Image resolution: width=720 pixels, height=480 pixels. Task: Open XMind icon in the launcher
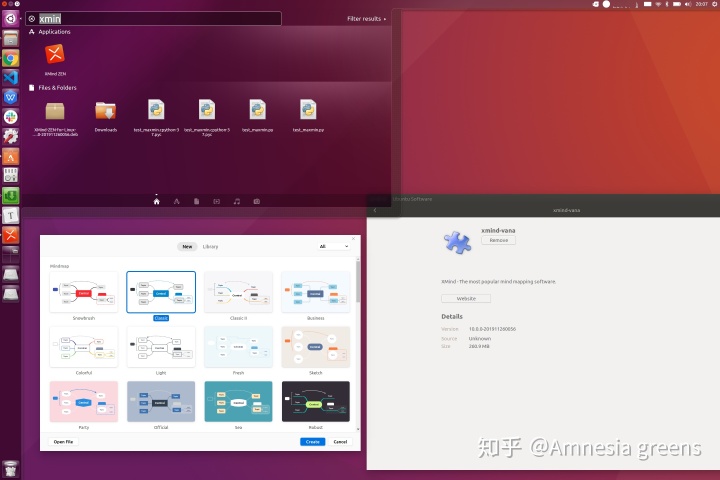pos(10,235)
